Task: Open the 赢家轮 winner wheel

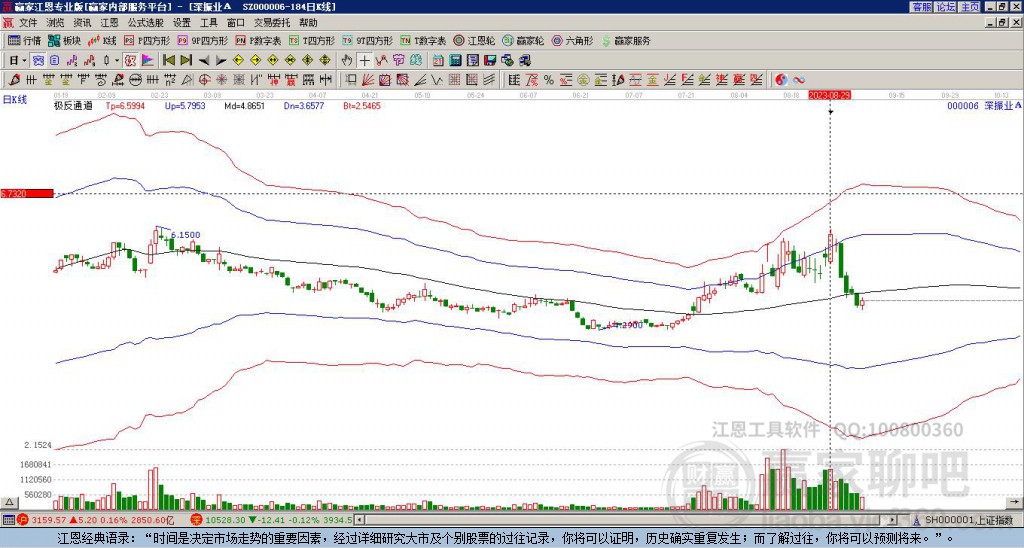Action: tap(523, 40)
